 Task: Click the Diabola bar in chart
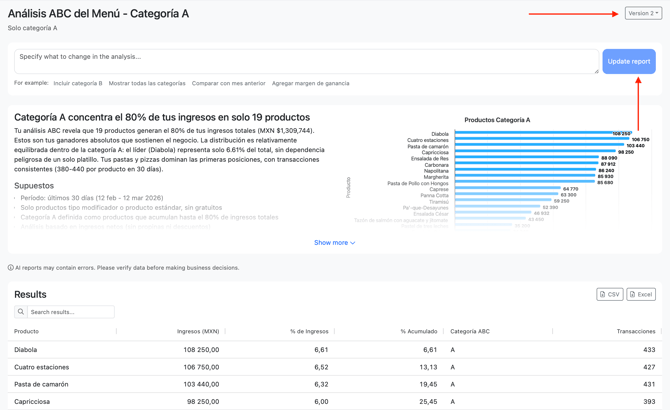coord(540,134)
